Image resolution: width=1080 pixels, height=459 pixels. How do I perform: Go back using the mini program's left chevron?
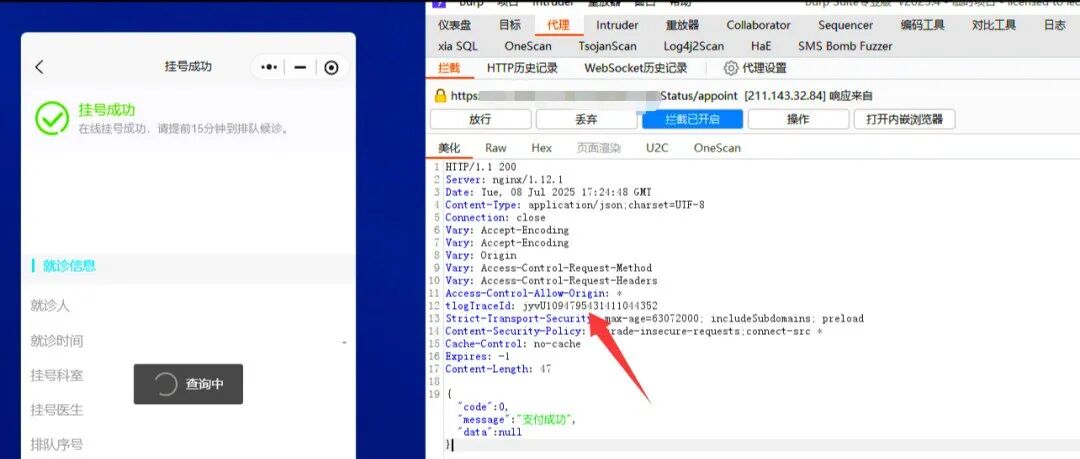point(39,67)
